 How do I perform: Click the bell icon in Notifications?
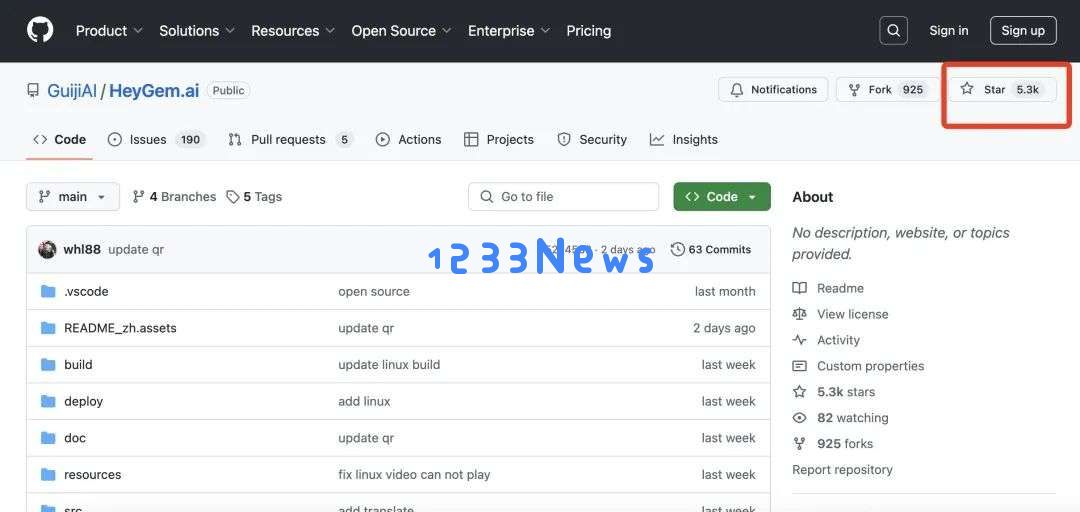coord(737,90)
